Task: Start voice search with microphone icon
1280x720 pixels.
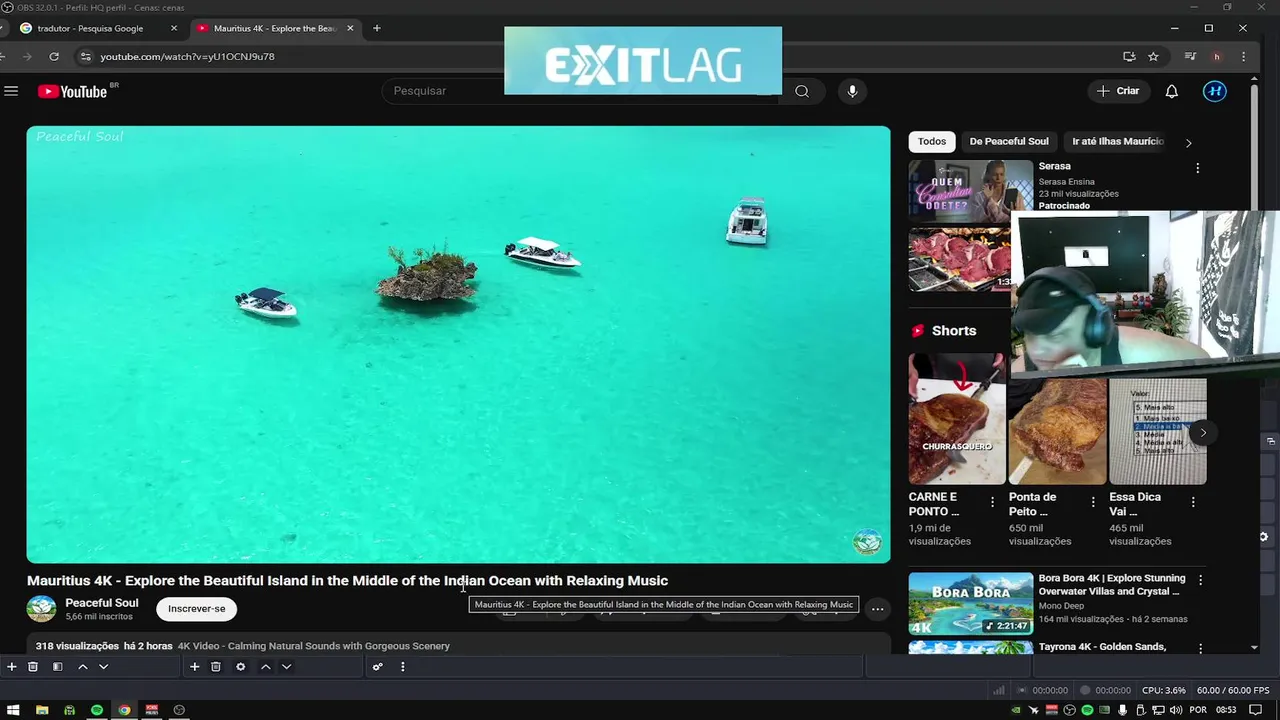Action: coord(852,91)
